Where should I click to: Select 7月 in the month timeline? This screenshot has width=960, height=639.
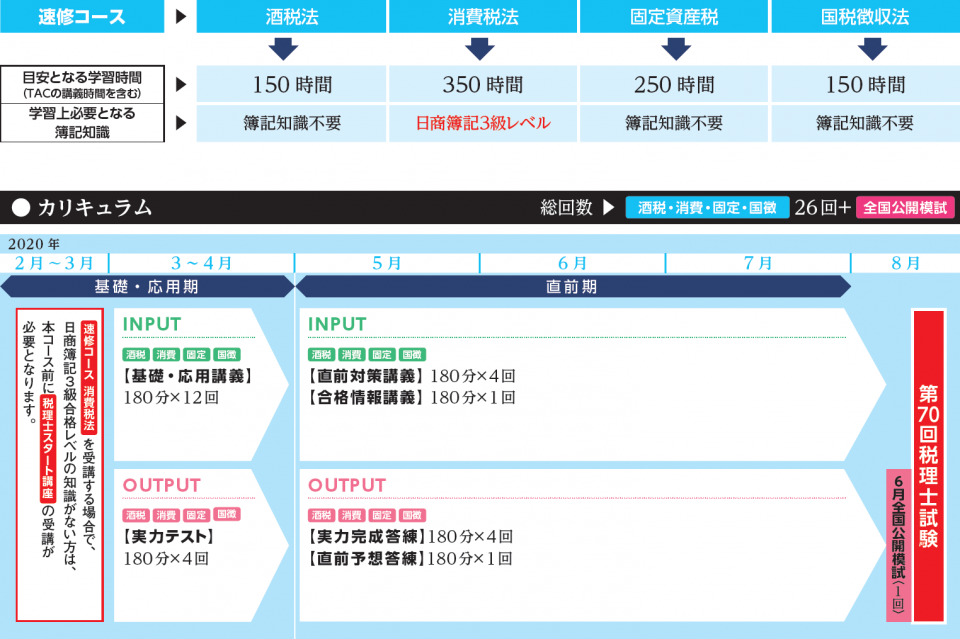coord(758,263)
